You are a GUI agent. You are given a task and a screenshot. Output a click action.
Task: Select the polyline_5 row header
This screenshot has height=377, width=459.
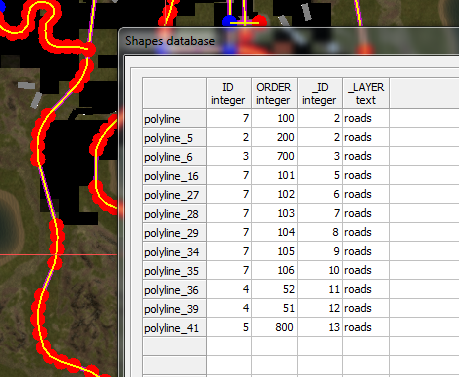[x=174, y=137]
